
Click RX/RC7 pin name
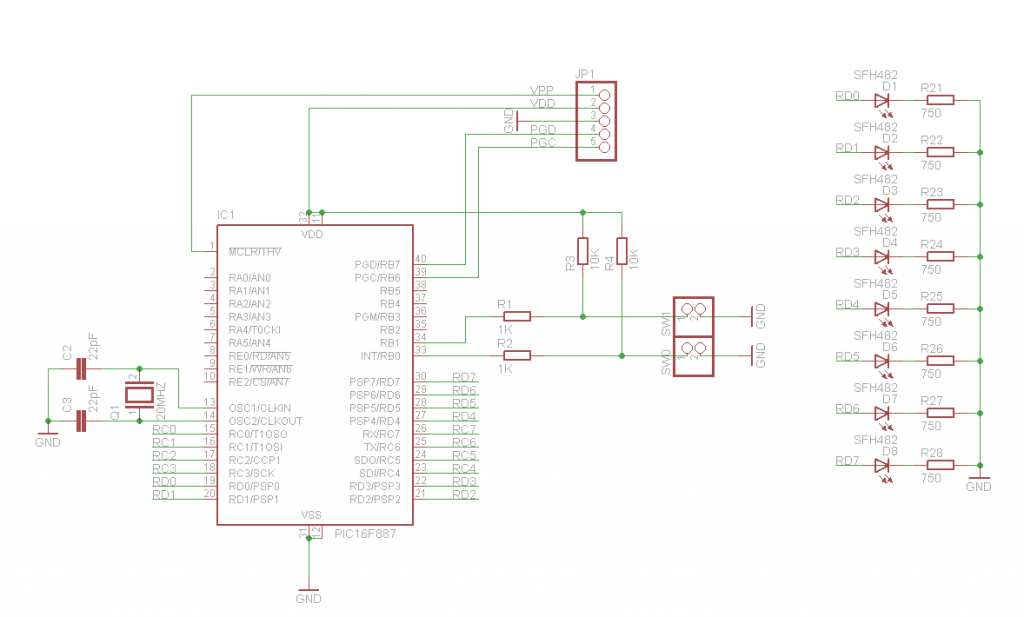point(381,434)
